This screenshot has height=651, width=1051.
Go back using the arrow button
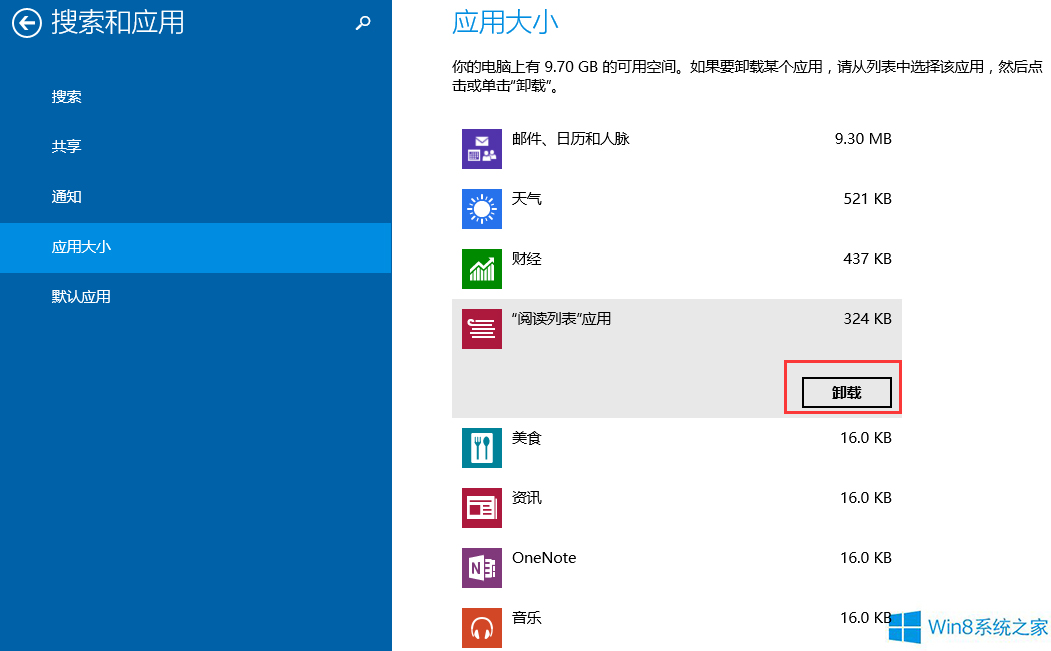(25, 22)
